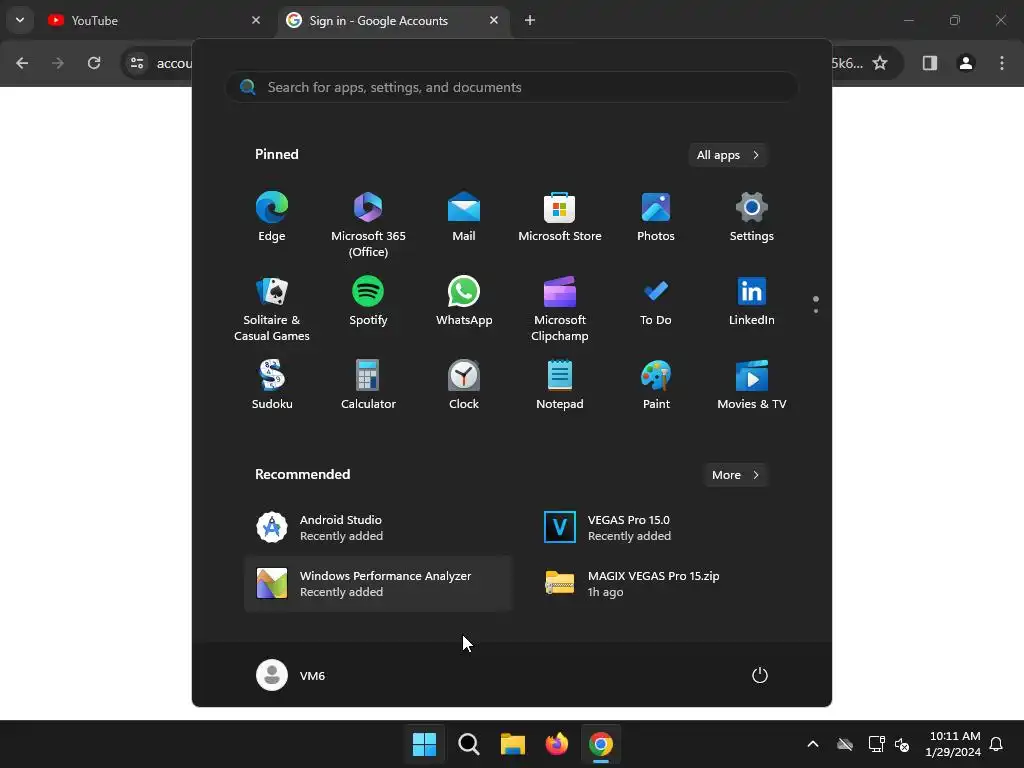This screenshot has height=768, width=1024.
Task: Open Chrome profile menu
Action: [966, 63]
